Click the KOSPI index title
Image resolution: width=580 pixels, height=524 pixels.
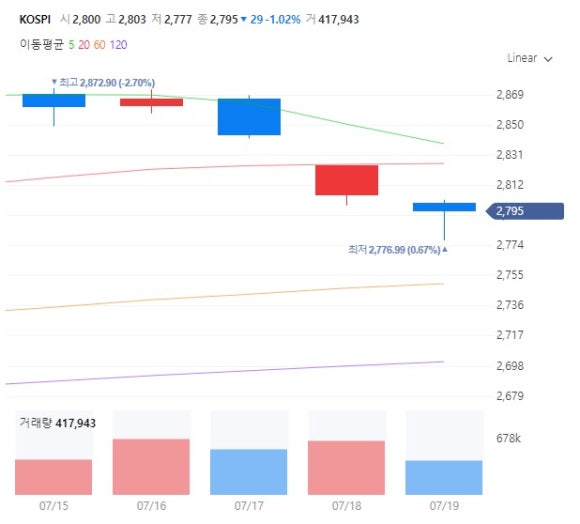pyautogui.click(x=35, y=19)
